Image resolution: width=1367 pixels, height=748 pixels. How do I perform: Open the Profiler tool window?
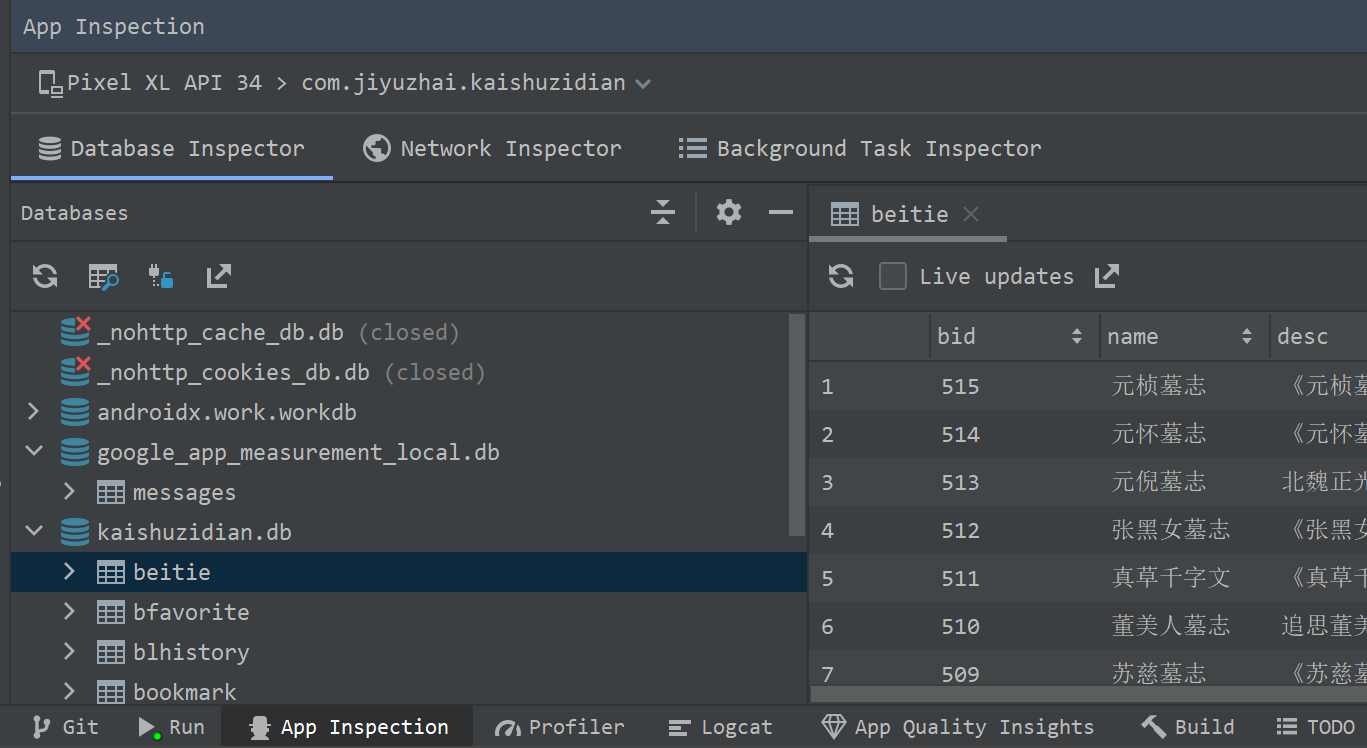560,727
